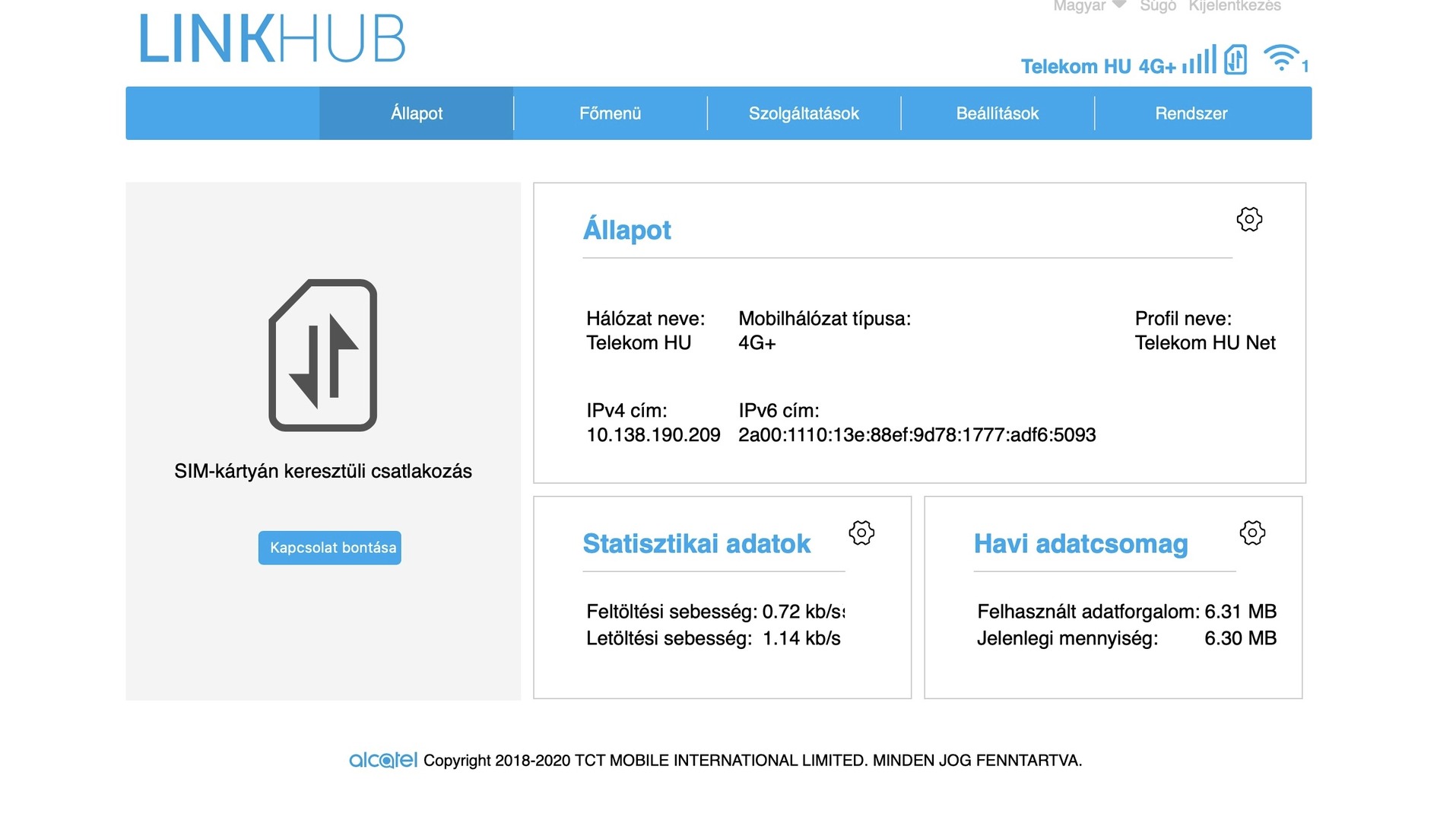Select the IPv6 address value
1456x833 pixels.
[x=917, y=435]
